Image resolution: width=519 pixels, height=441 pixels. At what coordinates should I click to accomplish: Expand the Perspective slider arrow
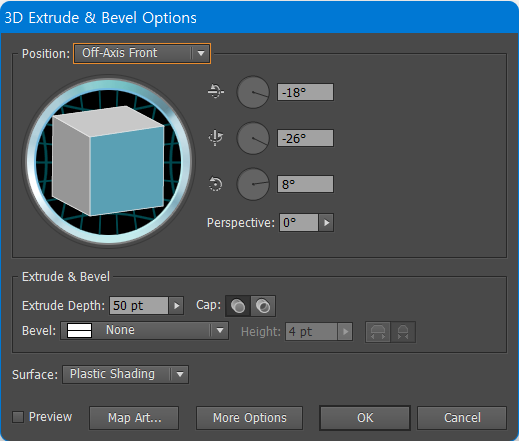tap(326, 222)
